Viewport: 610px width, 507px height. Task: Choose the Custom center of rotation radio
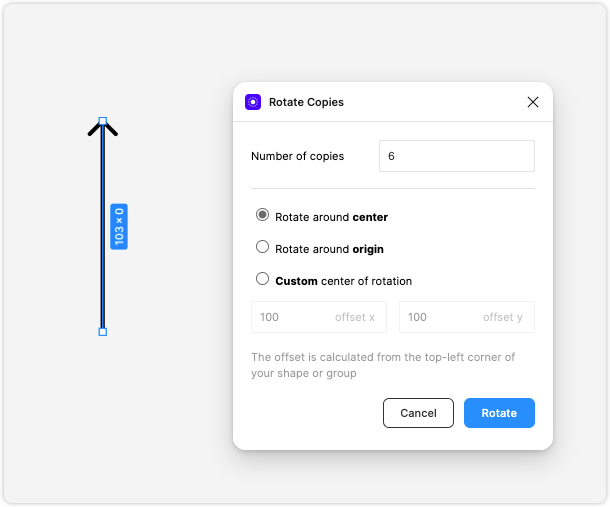pyautogui.click(x=262, y=279)
